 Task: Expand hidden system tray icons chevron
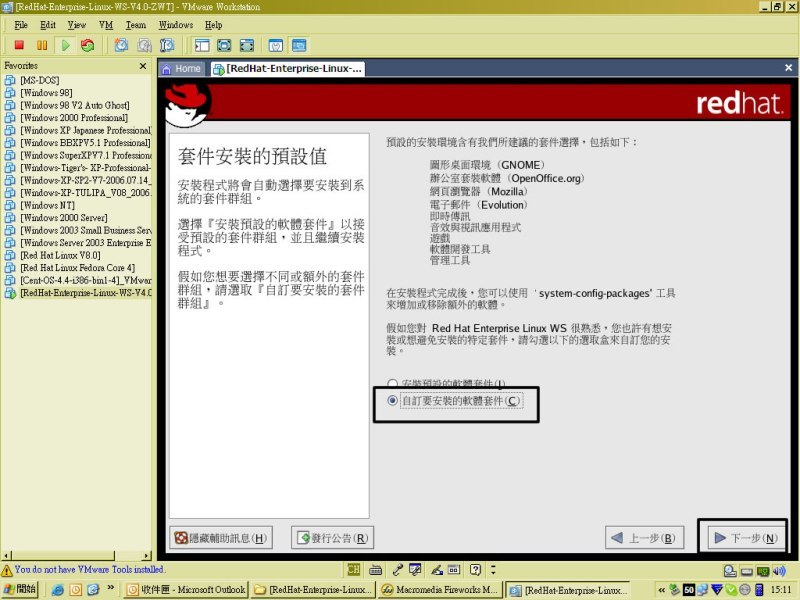661,590
